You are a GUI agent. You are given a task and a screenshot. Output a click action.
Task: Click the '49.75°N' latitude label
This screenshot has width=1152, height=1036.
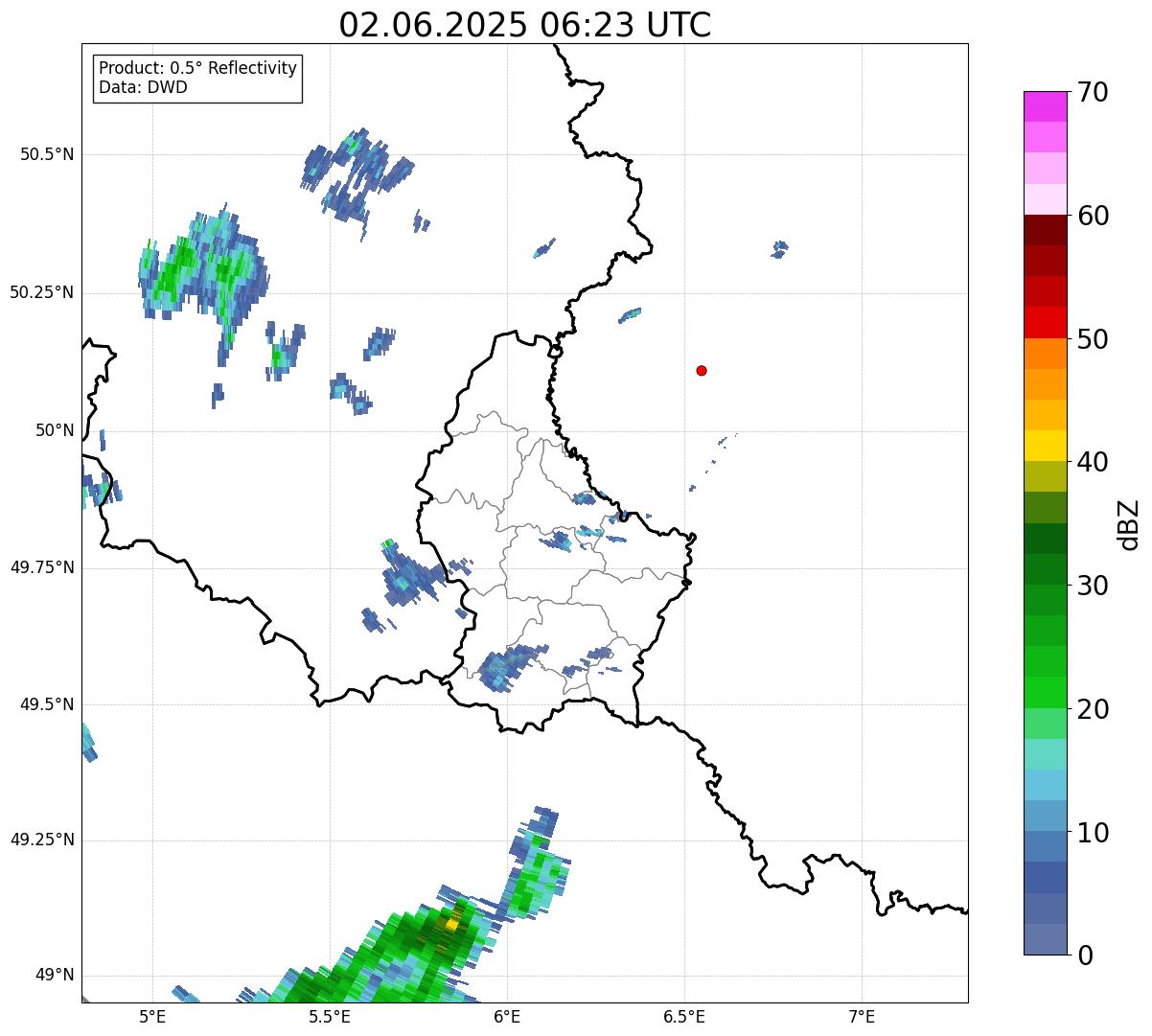42,567
